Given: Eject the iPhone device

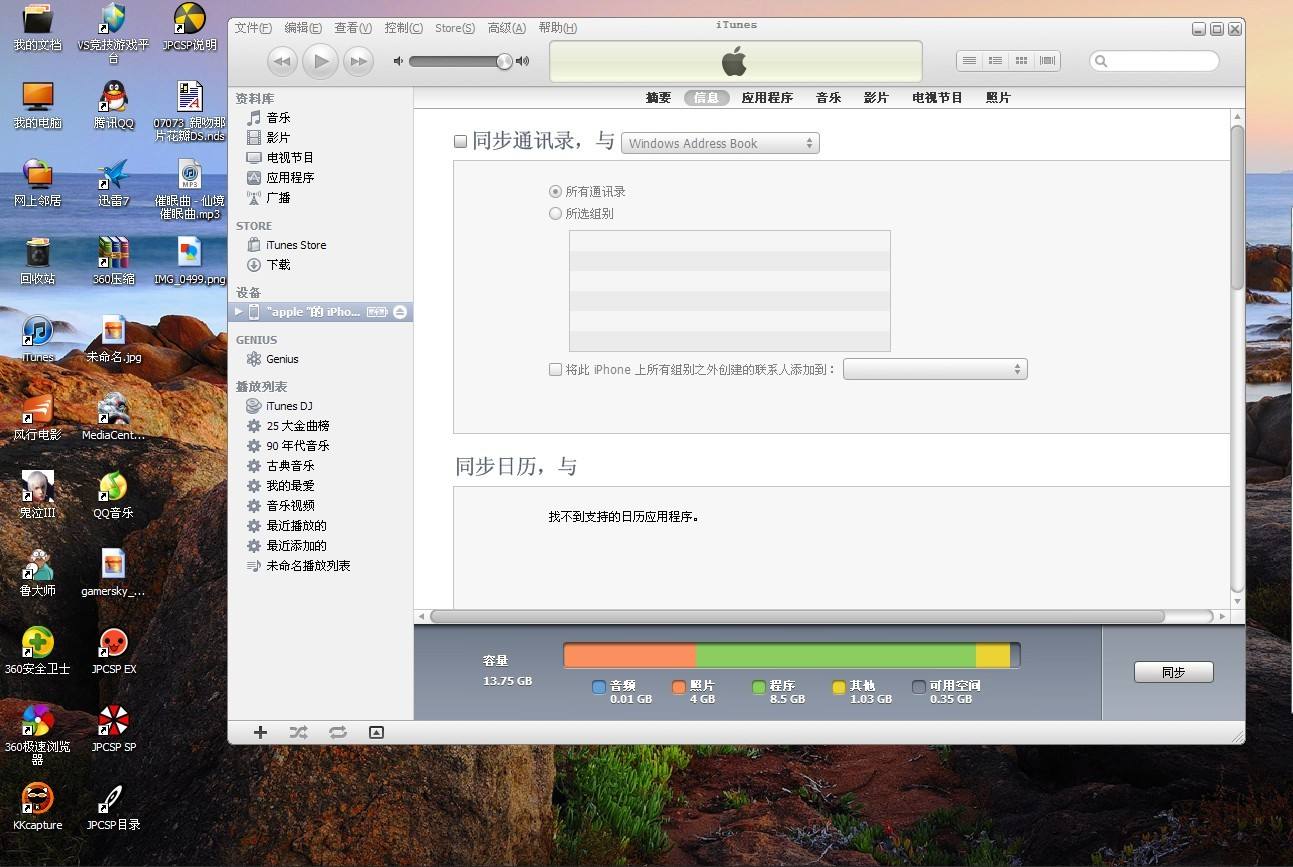Looking at the screenshot, I should (x=400, y=312).
